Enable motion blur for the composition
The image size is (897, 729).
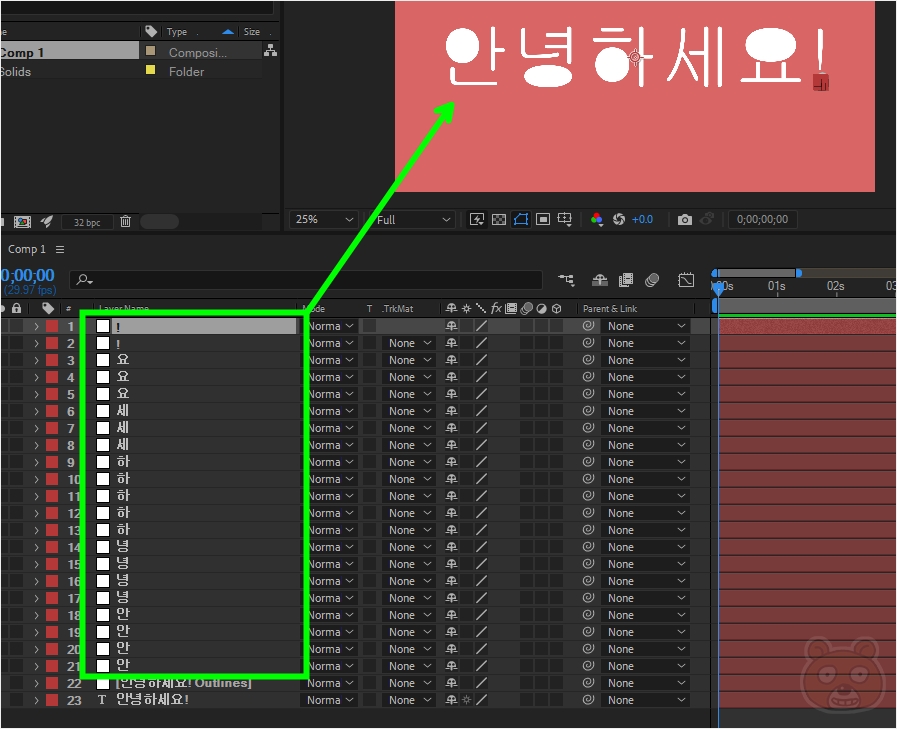pos(652,279)
